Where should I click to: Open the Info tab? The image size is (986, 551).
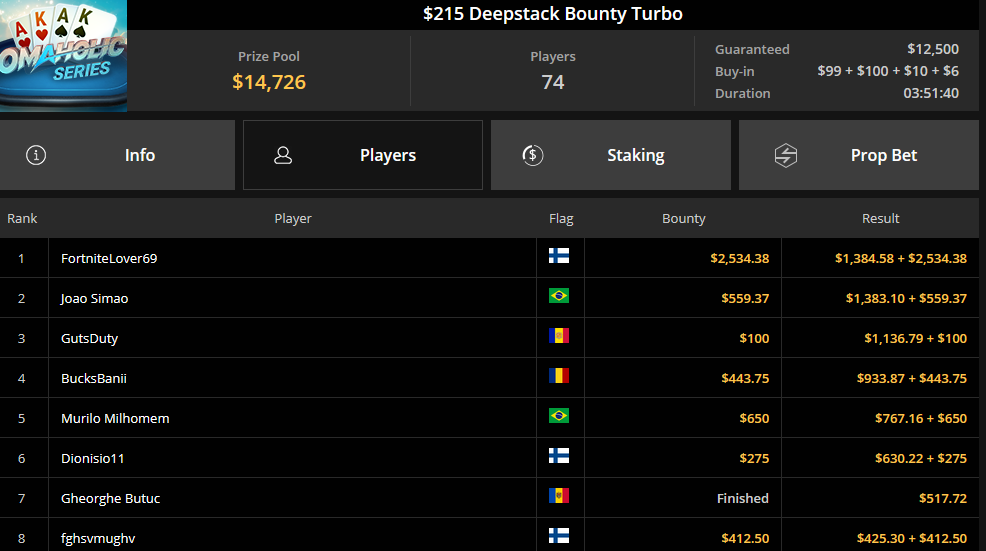118,155
